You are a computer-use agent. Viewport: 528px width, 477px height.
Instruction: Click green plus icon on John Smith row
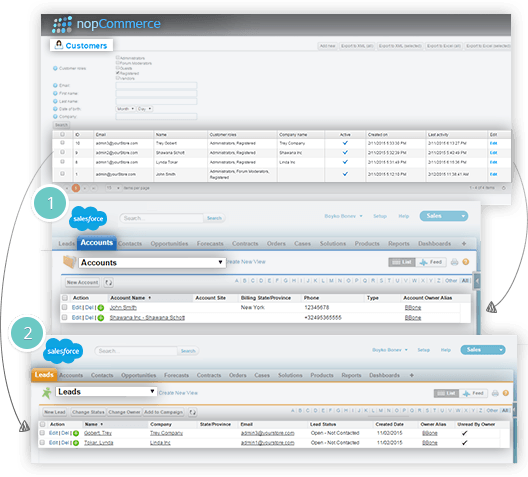coord(101,308)
